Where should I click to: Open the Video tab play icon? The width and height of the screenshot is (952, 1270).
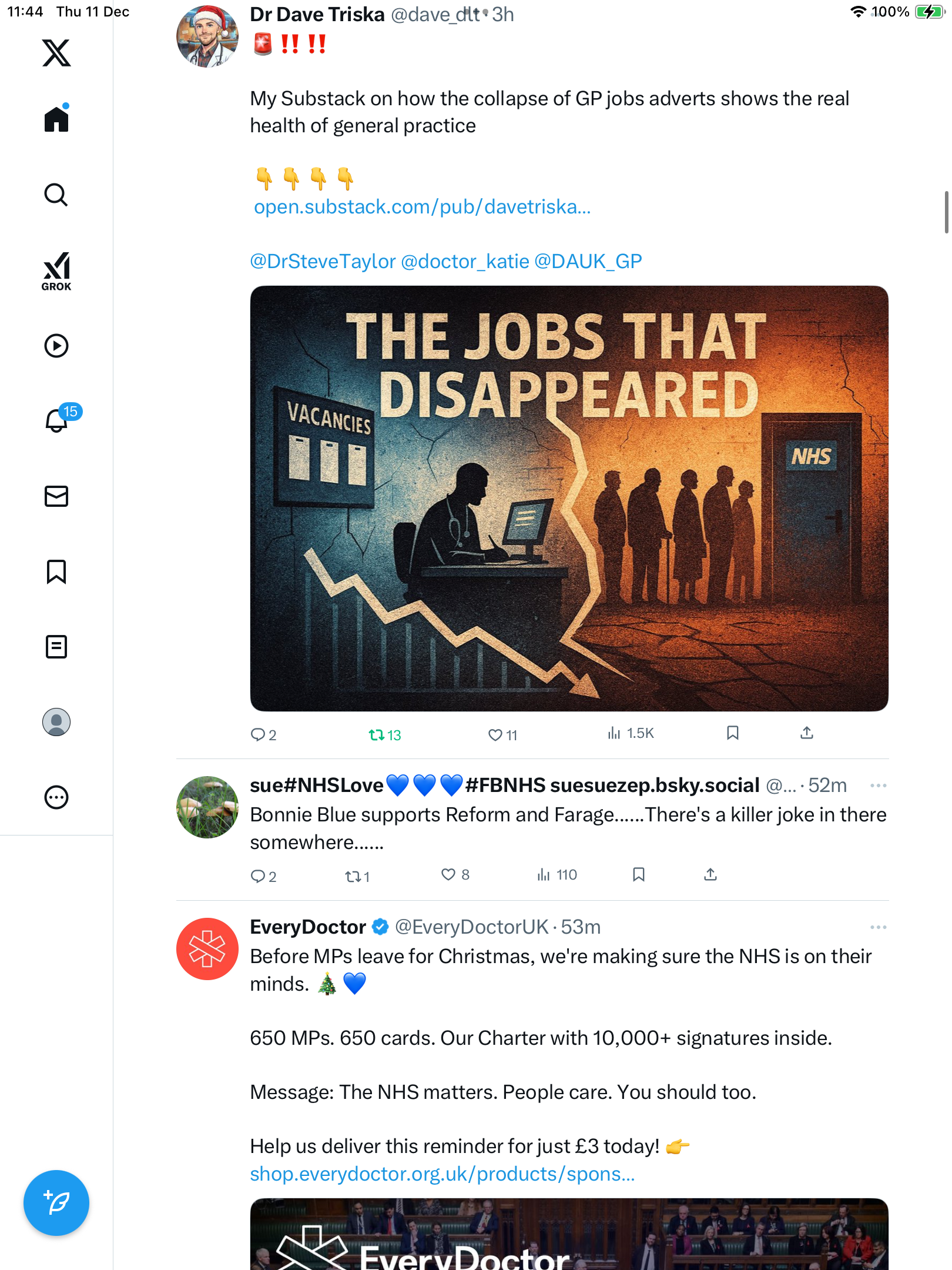tap(56, 346)
